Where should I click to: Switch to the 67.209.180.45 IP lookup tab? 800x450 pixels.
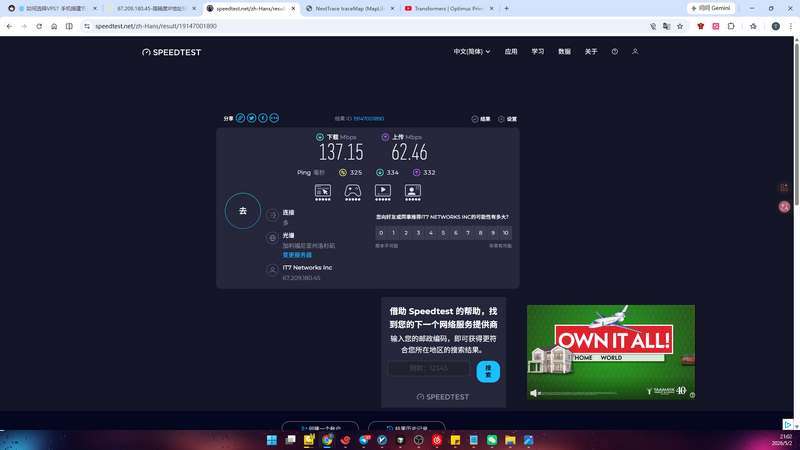[152, 9]
